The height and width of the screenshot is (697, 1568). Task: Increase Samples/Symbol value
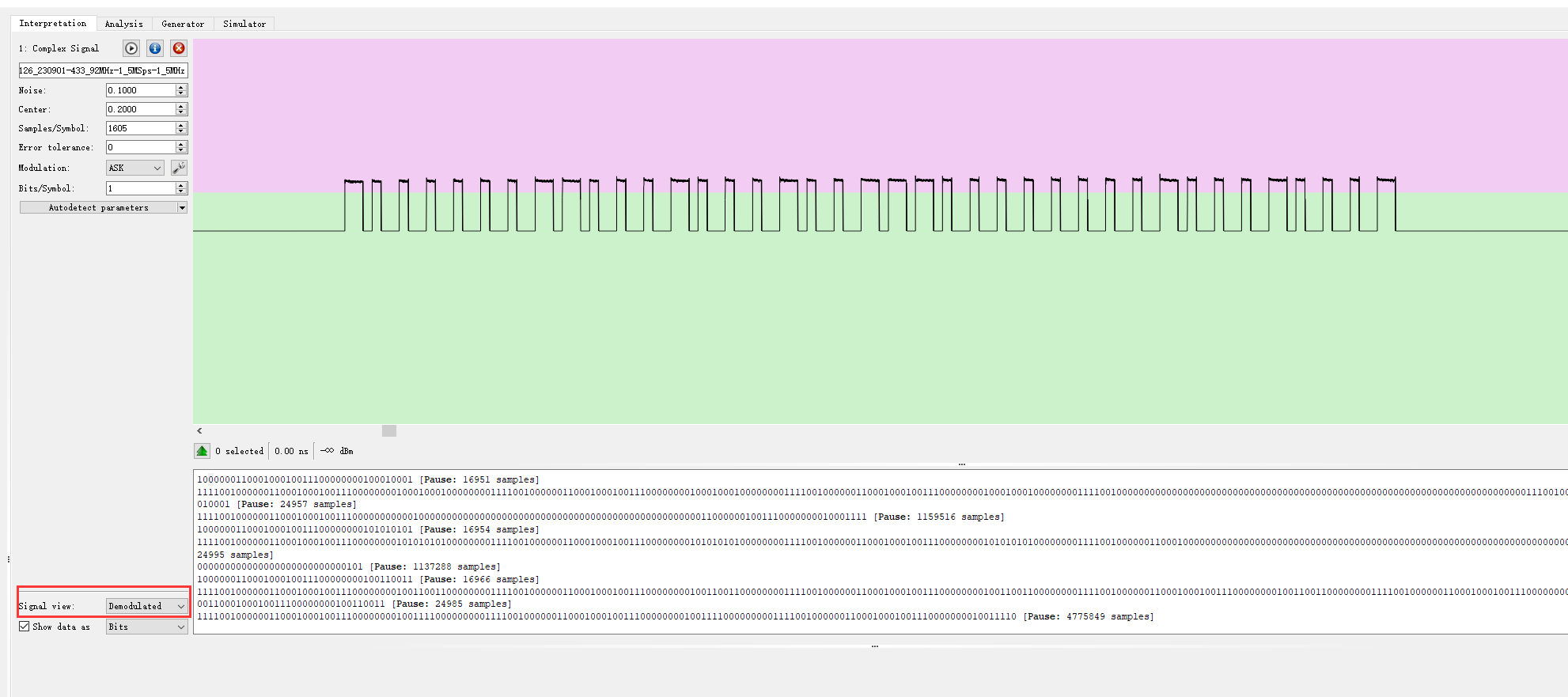tap(181, 126)
